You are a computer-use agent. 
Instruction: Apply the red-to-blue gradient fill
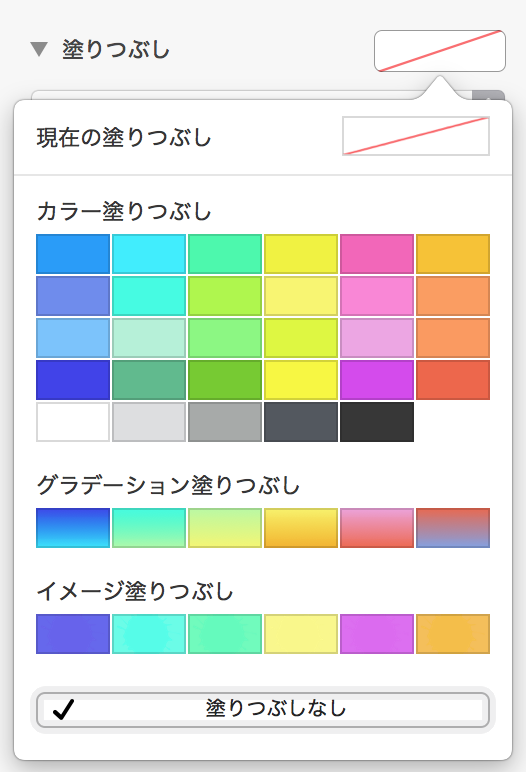(x=453, y=528)
